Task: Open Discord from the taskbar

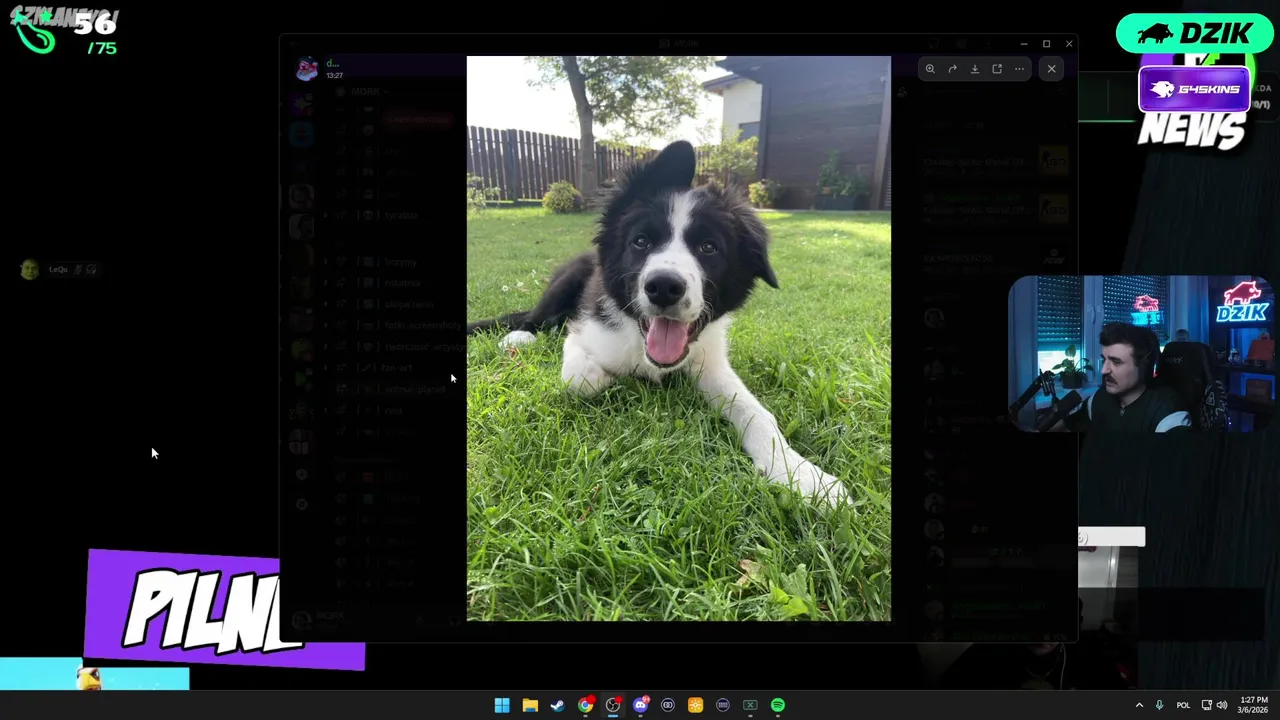Action: tap(640, 705)
